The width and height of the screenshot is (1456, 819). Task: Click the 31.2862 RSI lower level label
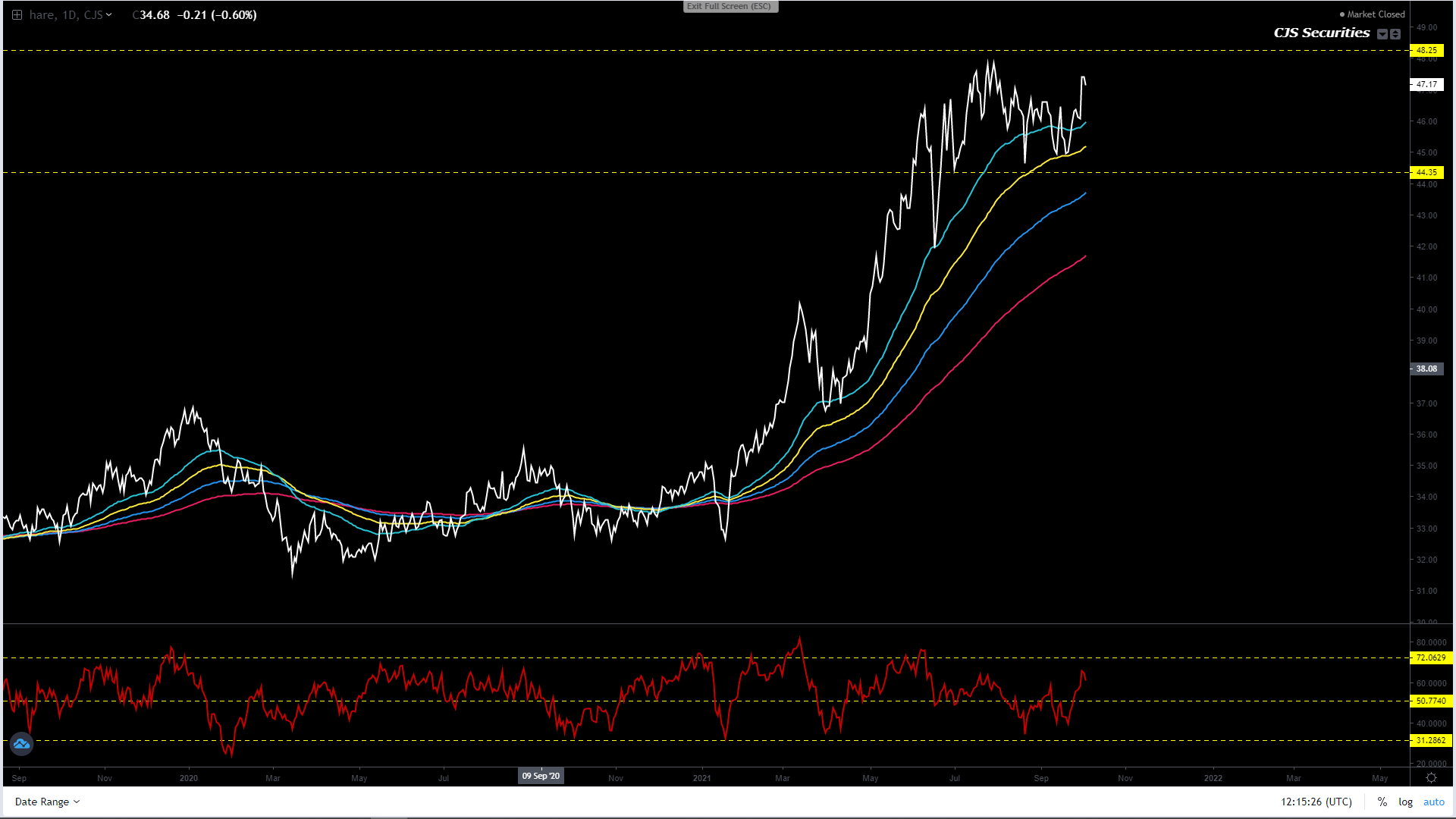click(x=1430, y=740)
